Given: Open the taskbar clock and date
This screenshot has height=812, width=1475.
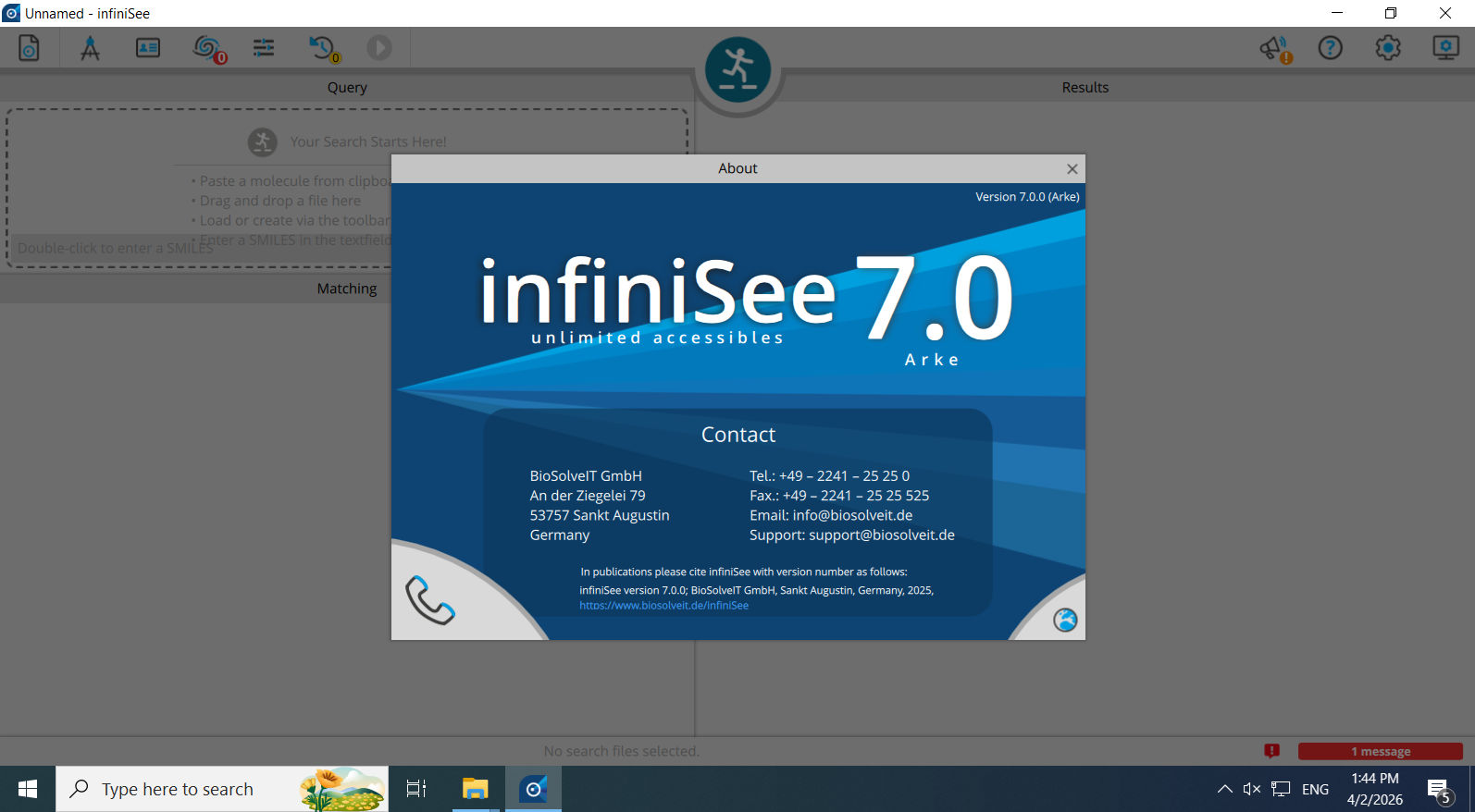Looking at the screenshot, I should coord(1375,789).
